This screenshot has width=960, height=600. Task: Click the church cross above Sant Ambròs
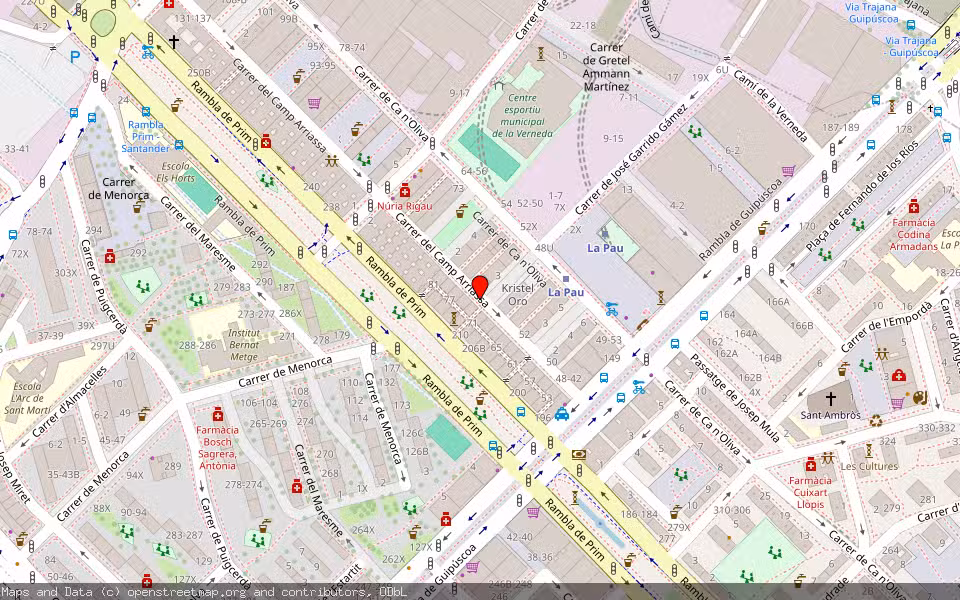[x=830, y=399]
